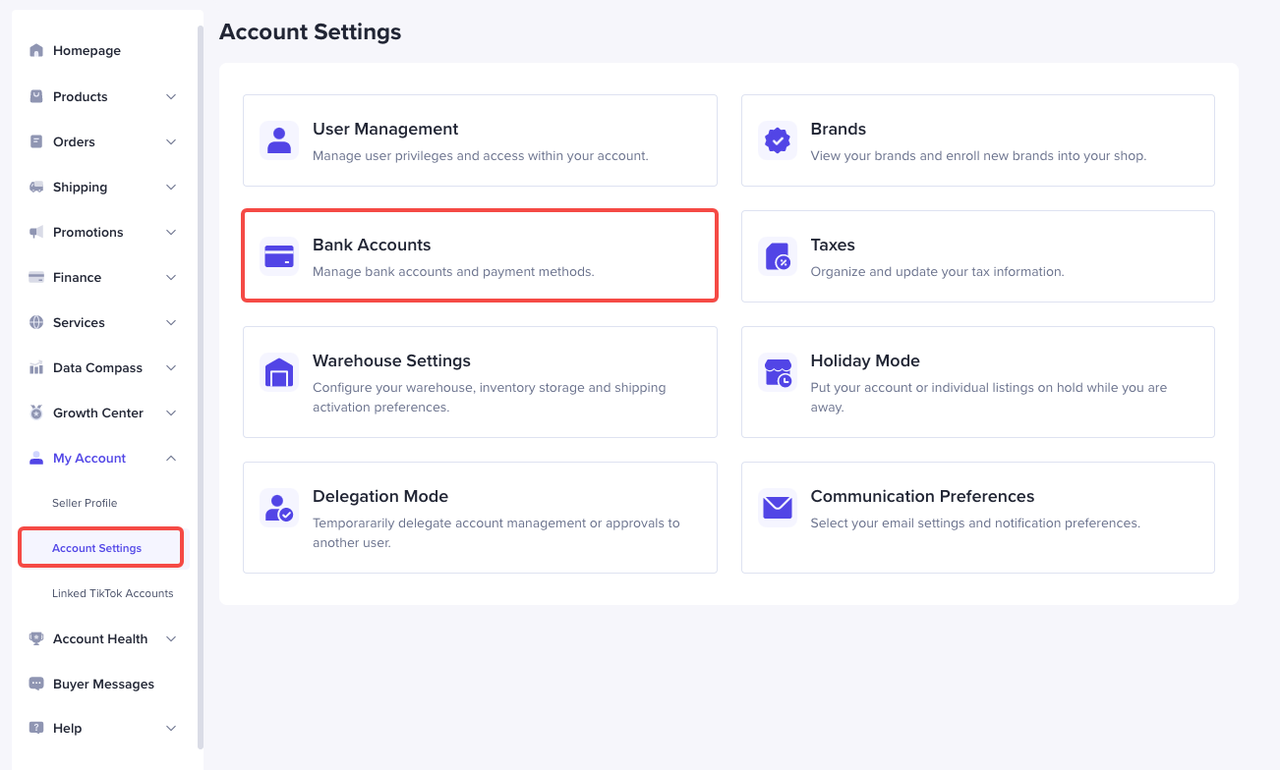Collapse the My Account section chevron
Screen dimensions: 1280x770
coord(171,458)
